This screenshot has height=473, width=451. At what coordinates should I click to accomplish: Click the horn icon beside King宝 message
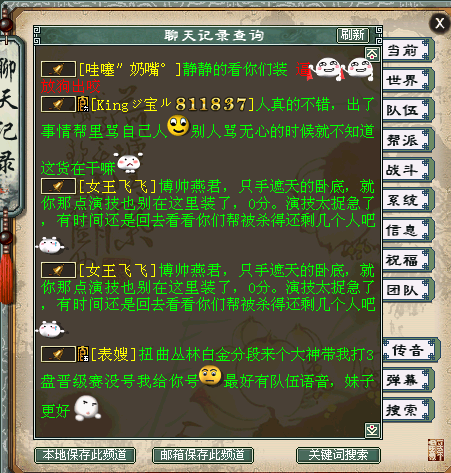pyautogui.click(x=58, y=104)
